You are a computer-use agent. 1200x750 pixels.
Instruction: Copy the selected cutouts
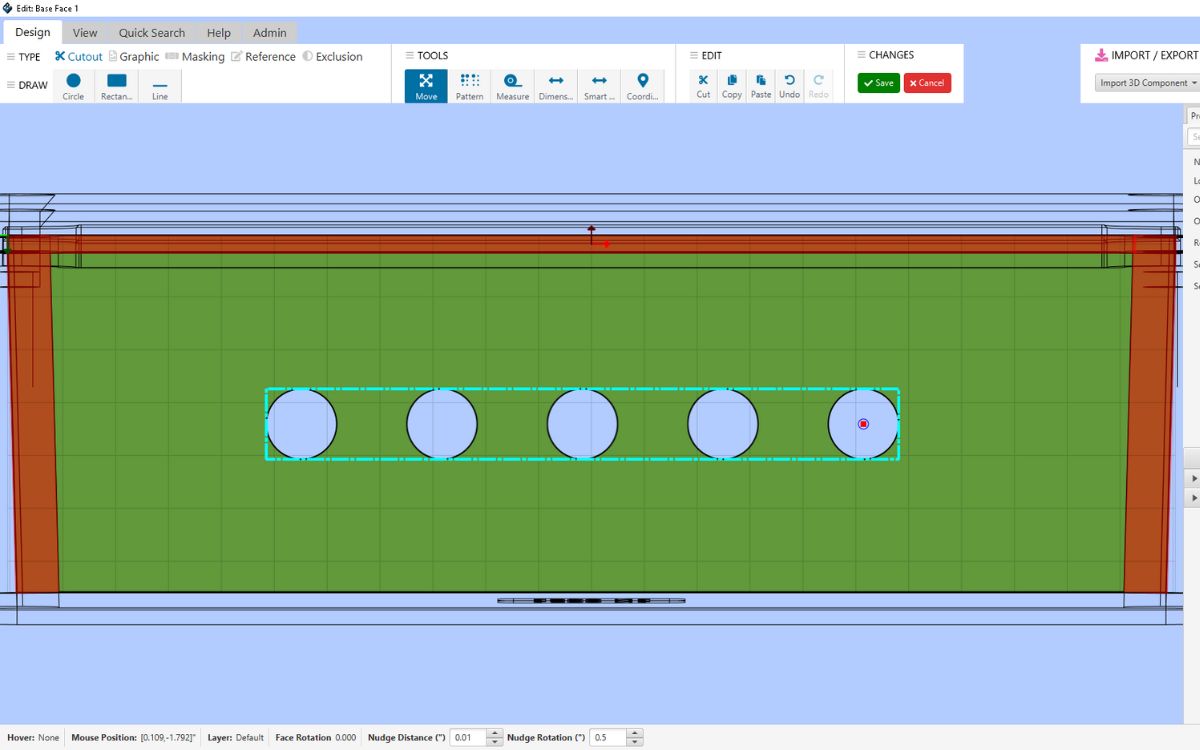(732, 86)
